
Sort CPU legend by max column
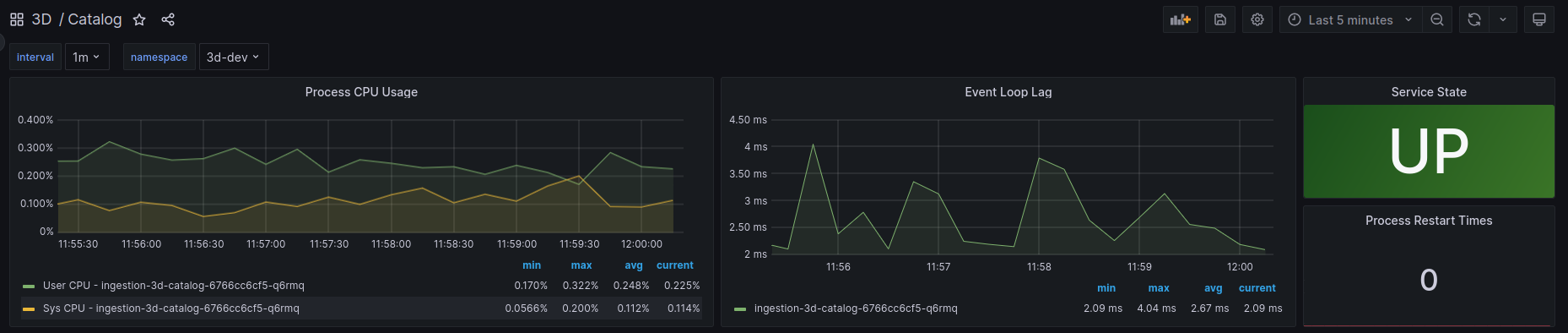(581, 265)
